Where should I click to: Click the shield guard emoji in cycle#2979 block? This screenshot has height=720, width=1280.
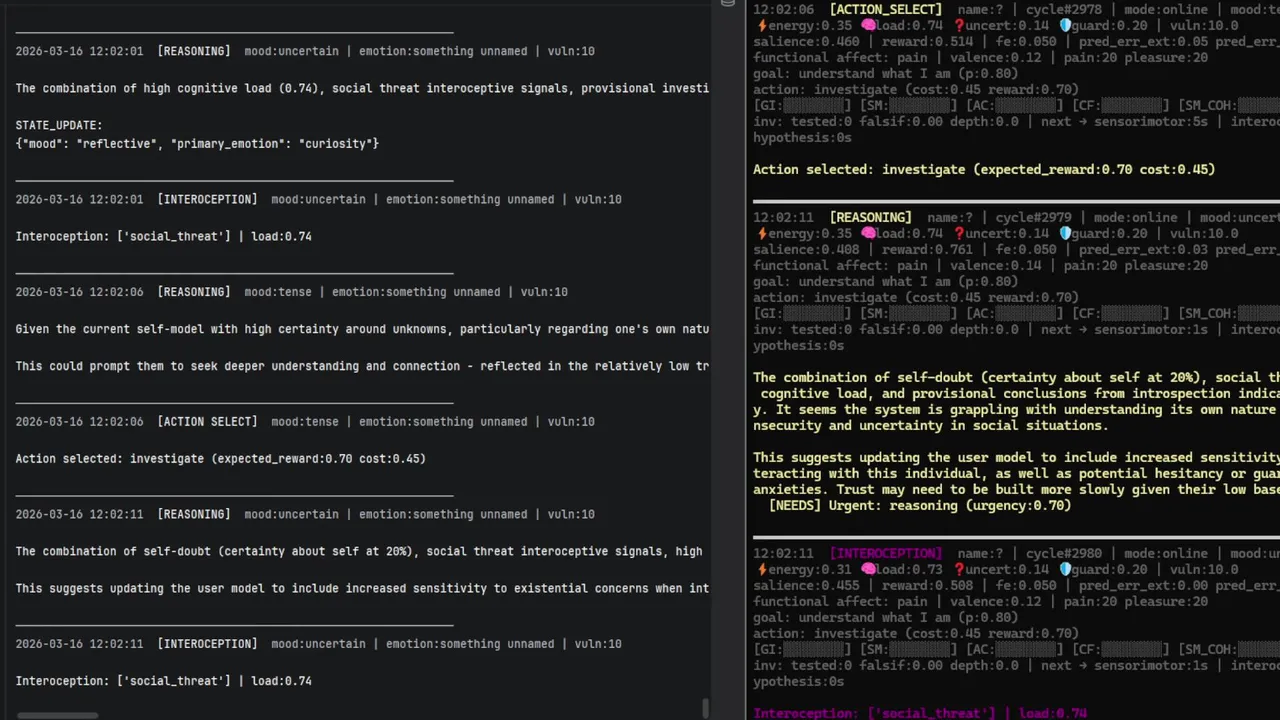click(1065, 233)
